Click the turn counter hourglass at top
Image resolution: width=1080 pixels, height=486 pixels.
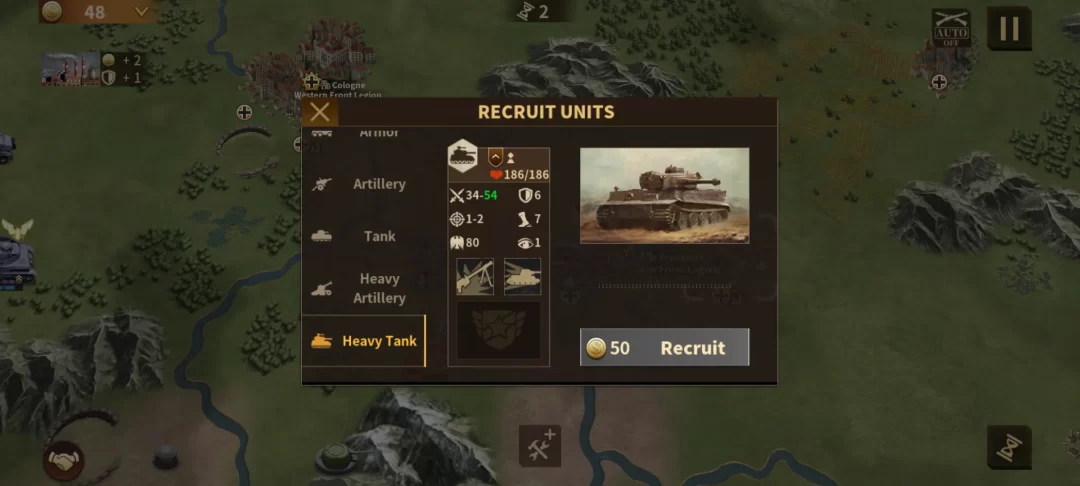(534, 12)
